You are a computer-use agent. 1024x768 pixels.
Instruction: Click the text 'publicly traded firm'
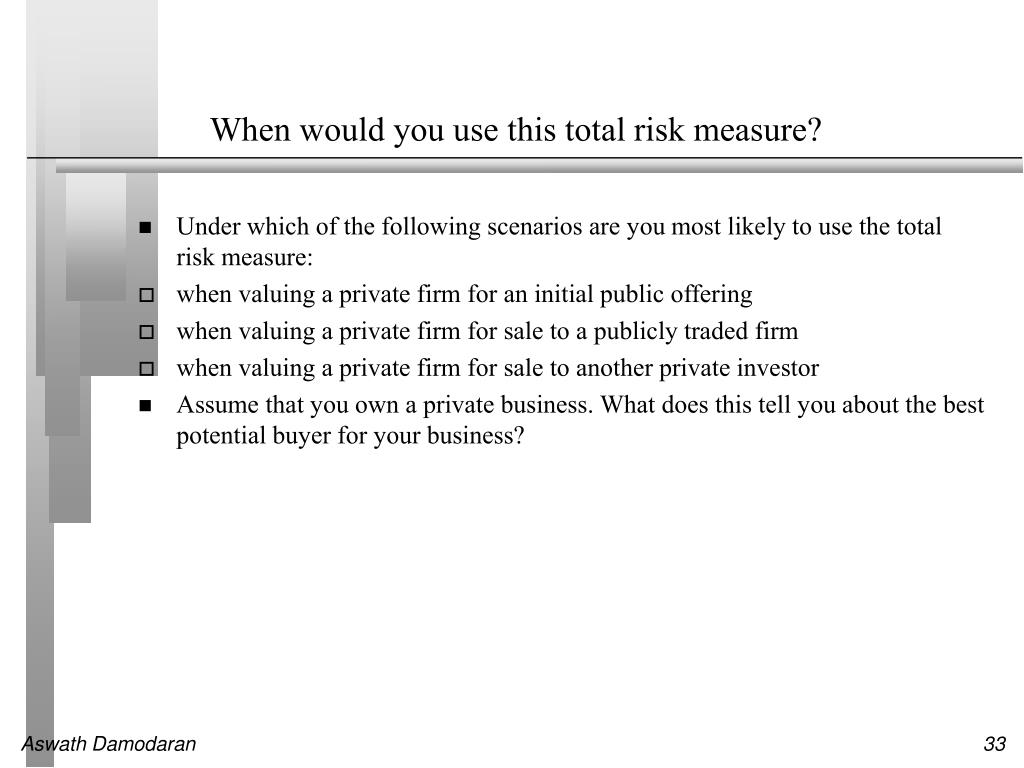pos(696,331)
